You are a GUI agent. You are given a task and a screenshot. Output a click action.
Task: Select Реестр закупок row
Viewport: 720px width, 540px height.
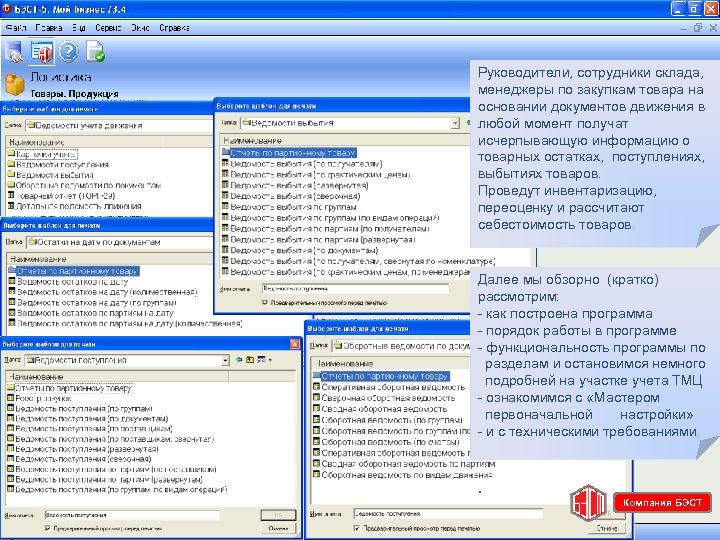39,398
